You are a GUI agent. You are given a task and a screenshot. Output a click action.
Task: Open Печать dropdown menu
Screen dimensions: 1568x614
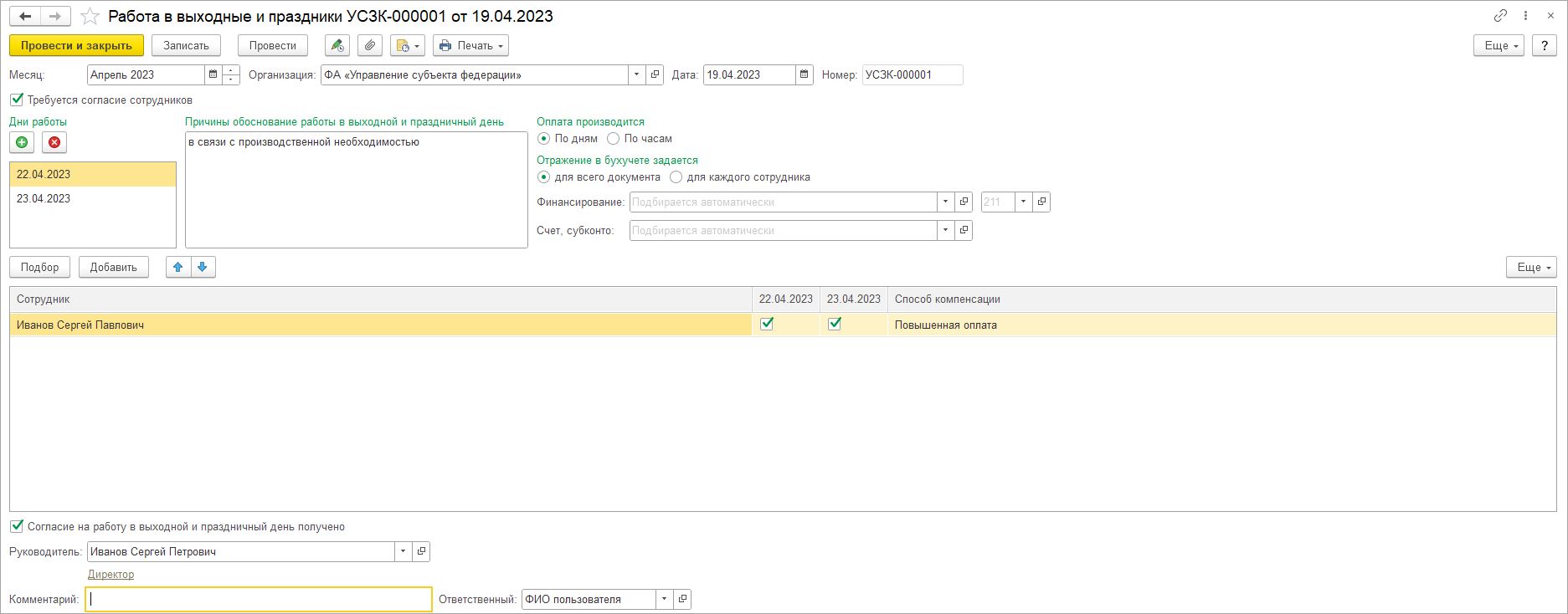470,45
